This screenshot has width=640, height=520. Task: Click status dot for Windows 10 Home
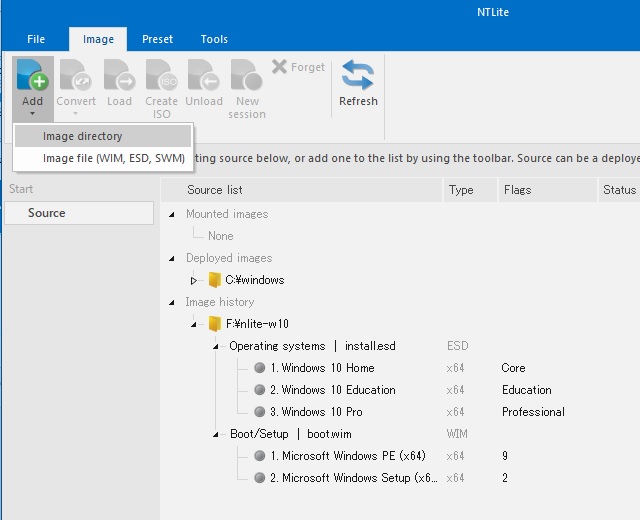(x=260, y=368)
